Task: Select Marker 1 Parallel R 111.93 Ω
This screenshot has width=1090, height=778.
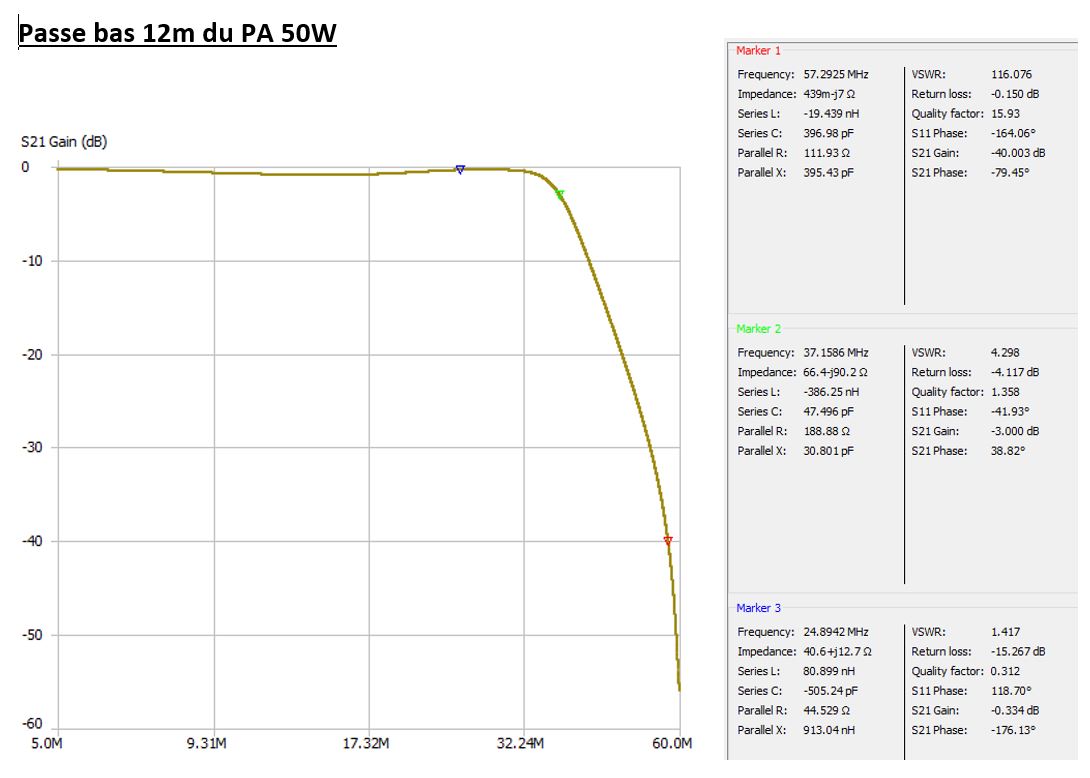Action: [827, 153]
